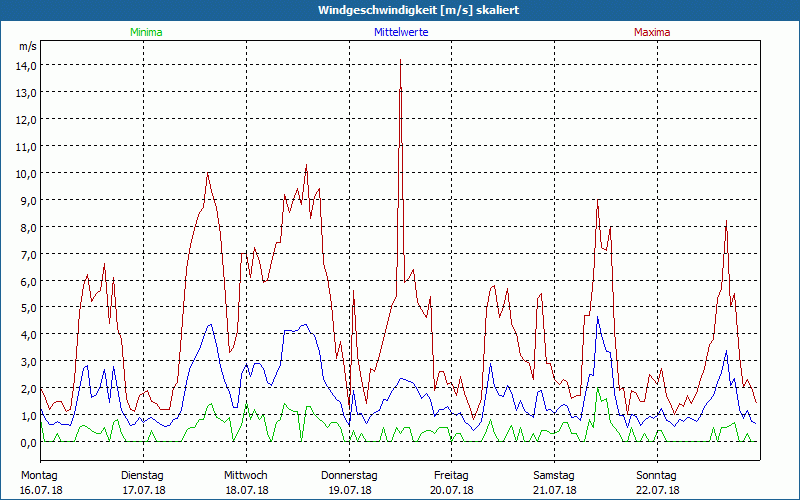Click the date 19.07.18
The height and width of the screenshot is (500, 800).
click(349, 490)
